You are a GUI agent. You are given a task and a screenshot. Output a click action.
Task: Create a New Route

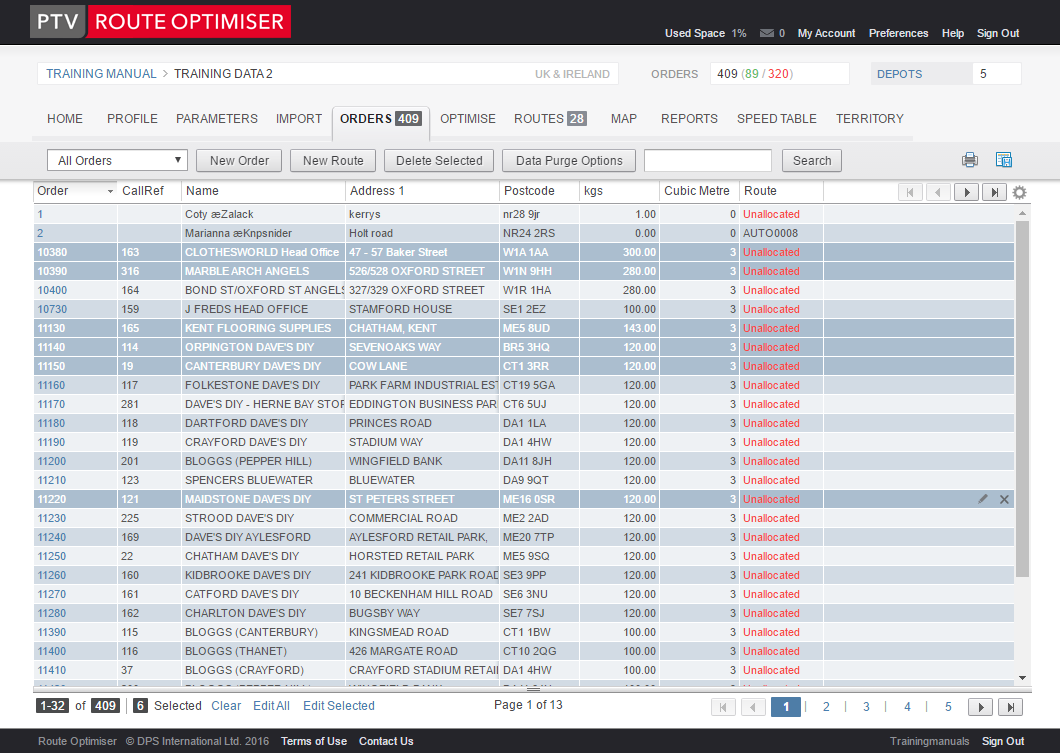333,161
